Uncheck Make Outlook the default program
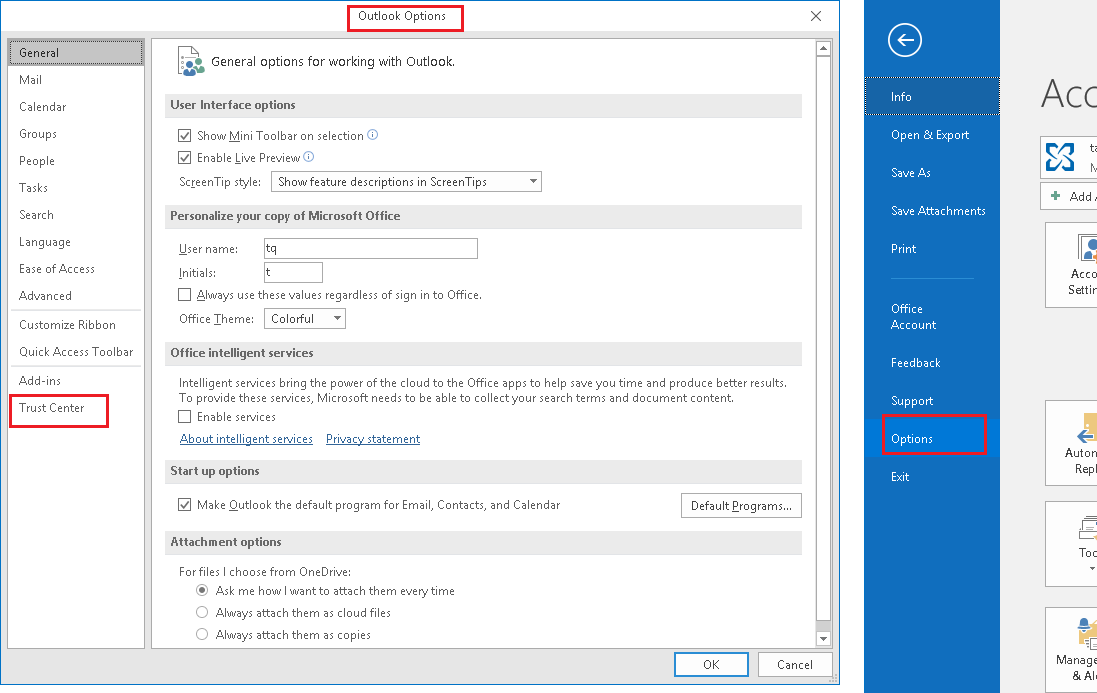 coord(185,505)
